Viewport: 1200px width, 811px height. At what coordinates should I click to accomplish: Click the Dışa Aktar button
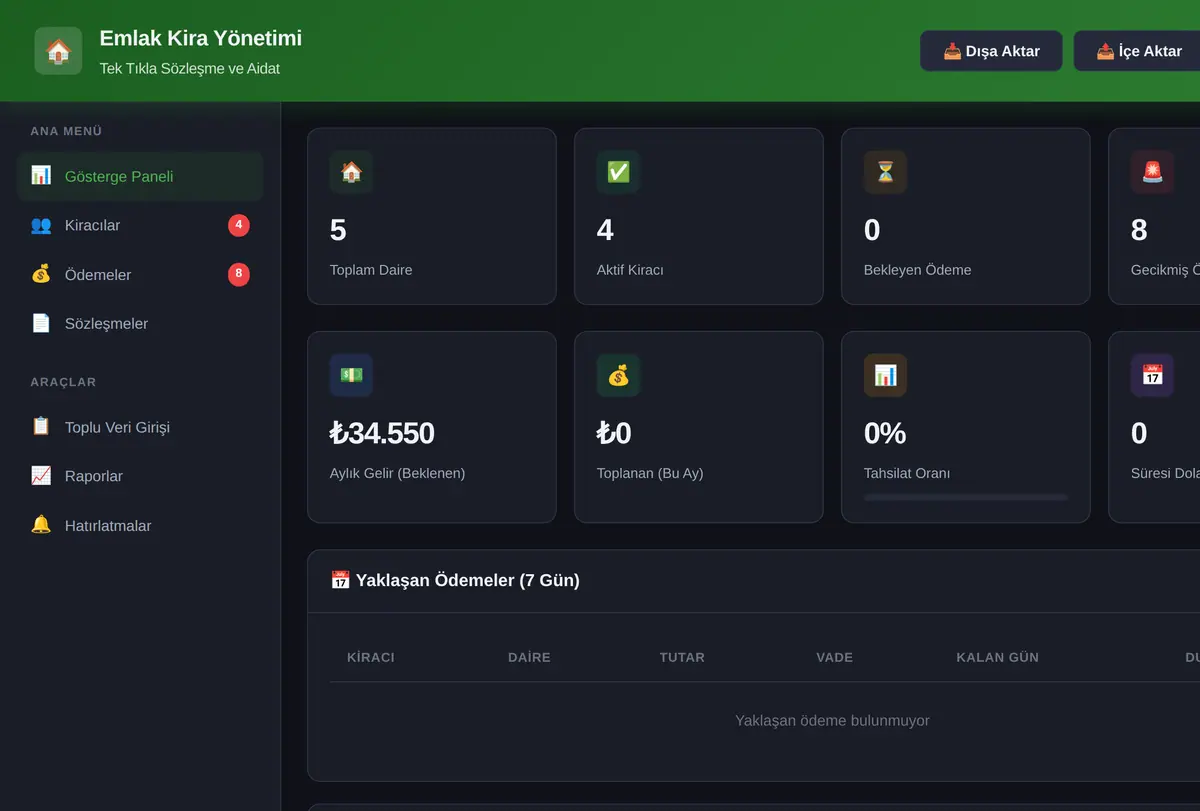[991, 51]
